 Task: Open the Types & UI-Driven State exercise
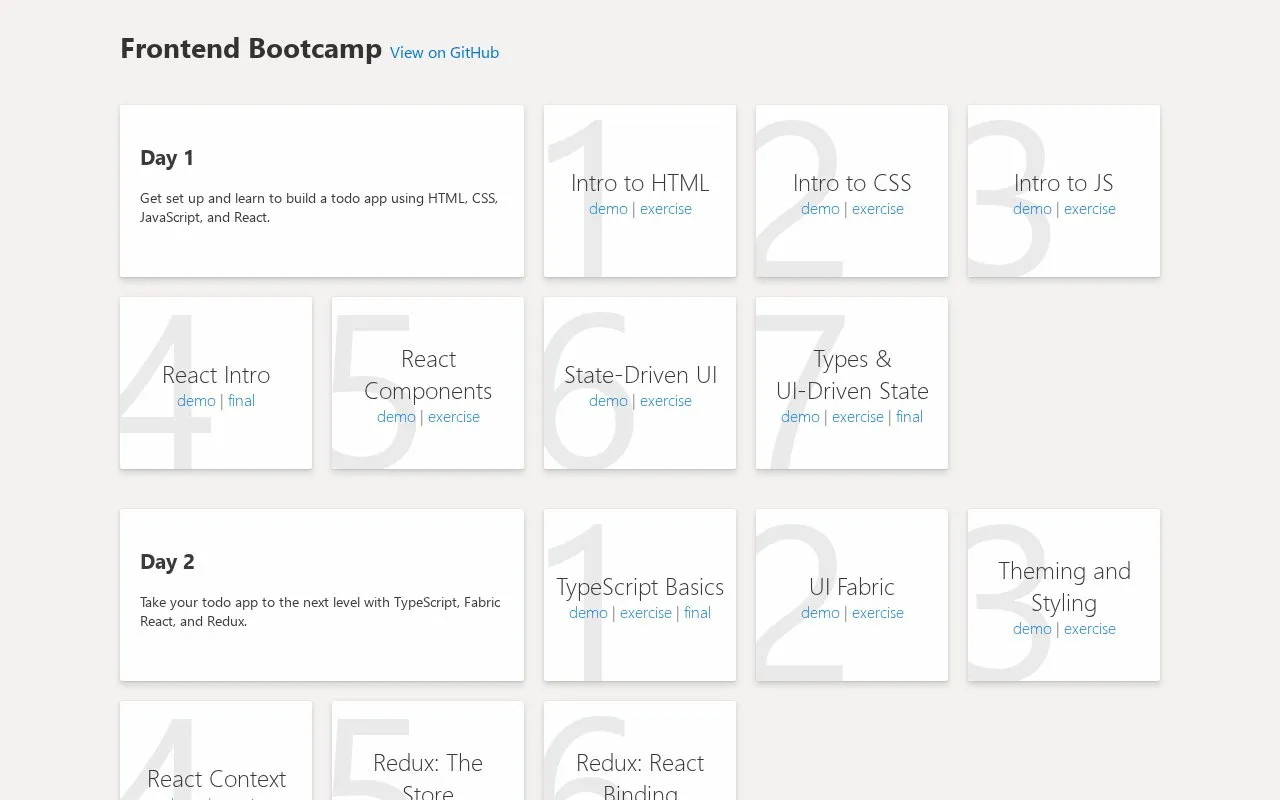tap(858, 417)
